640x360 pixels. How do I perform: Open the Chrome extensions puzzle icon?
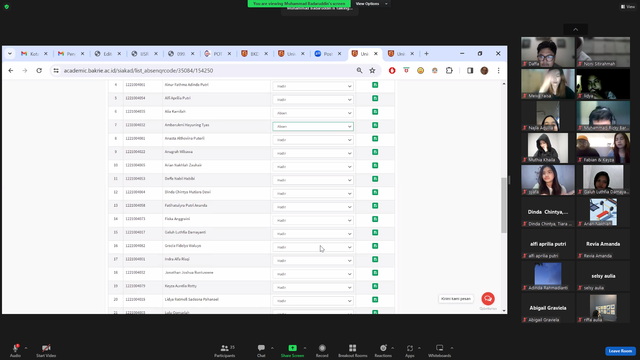coord(449,71)
